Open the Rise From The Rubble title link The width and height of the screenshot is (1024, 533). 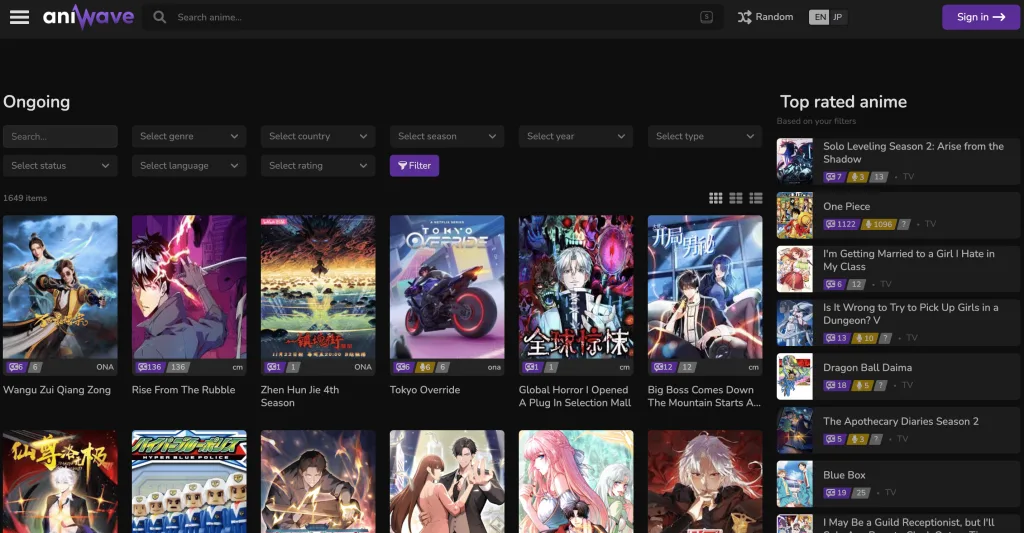coord(184,390)
